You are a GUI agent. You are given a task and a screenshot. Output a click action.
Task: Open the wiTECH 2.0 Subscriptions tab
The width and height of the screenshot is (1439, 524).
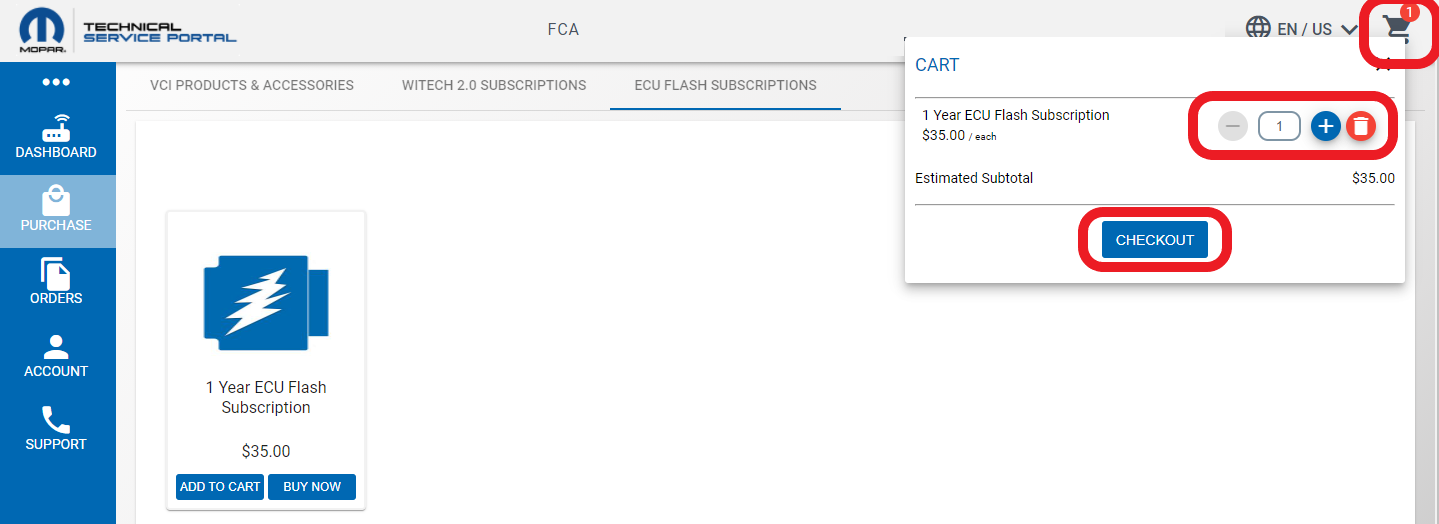[x=494, y=85]
